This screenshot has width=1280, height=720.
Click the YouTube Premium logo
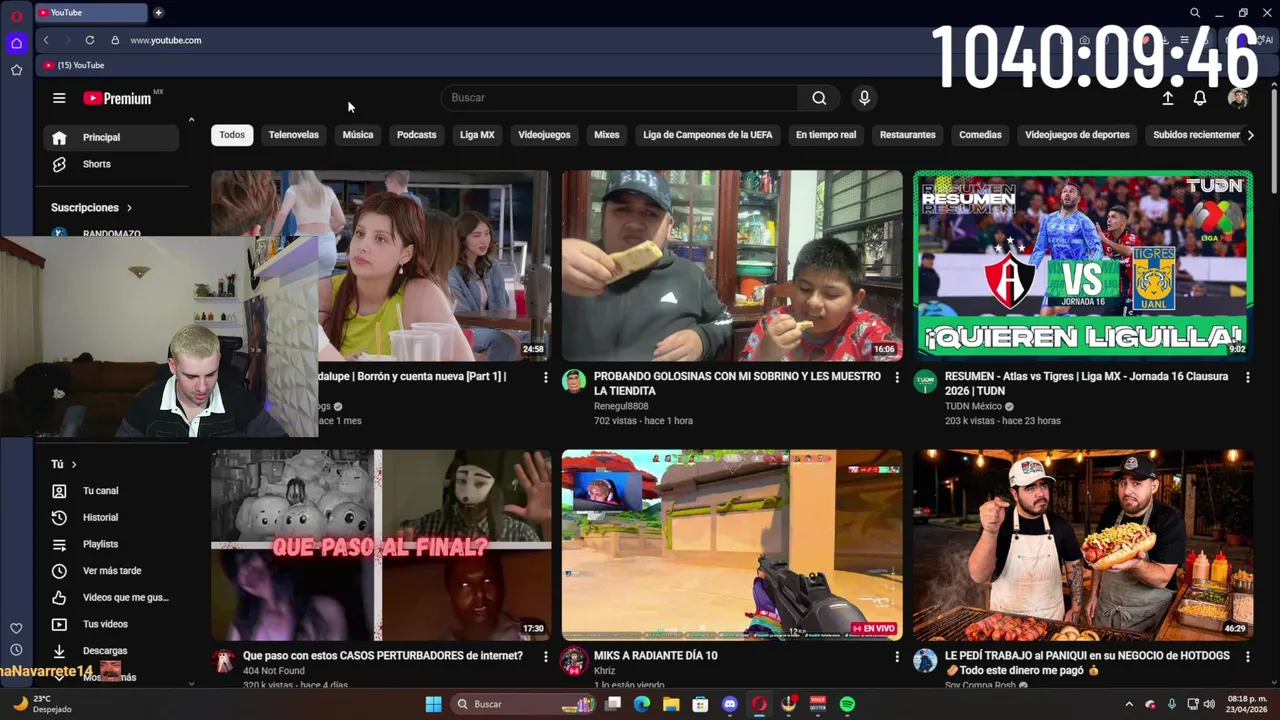point(118,98)
